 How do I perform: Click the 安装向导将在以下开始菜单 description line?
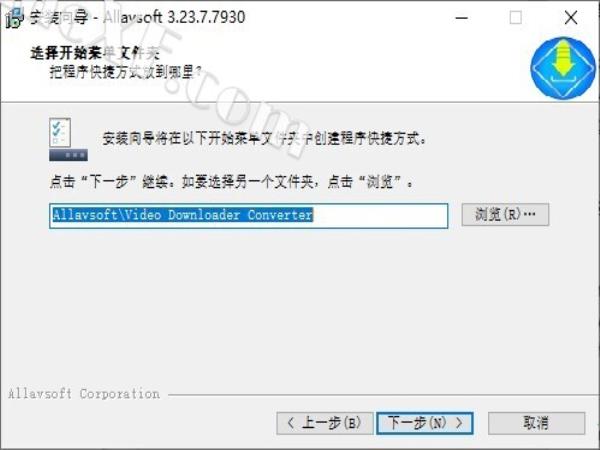264,139
